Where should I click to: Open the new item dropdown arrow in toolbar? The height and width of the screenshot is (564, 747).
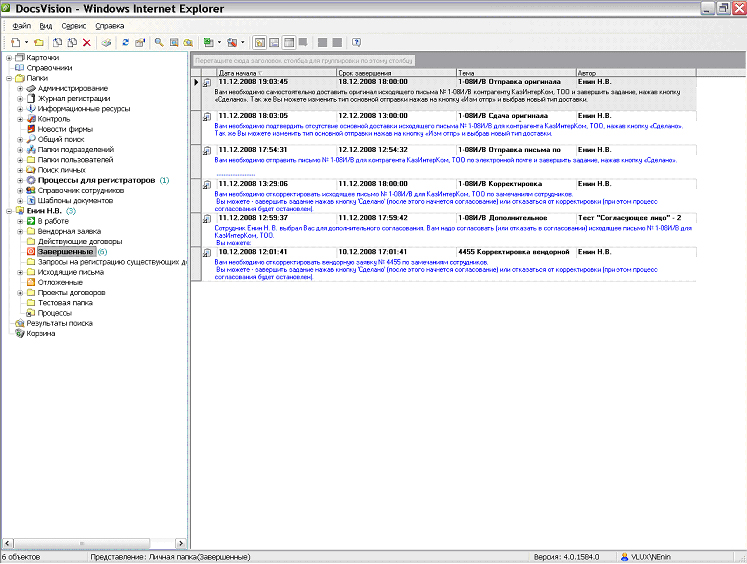[x=28, y=43]
